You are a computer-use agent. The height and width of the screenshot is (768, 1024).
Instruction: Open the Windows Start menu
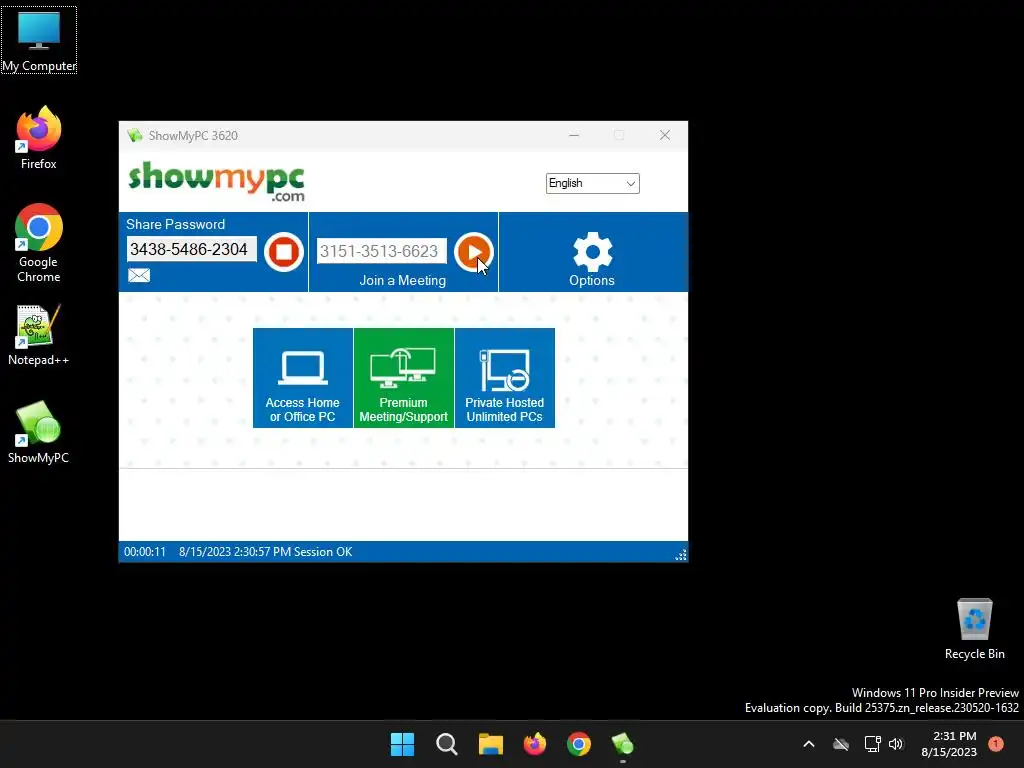[402, 744]
